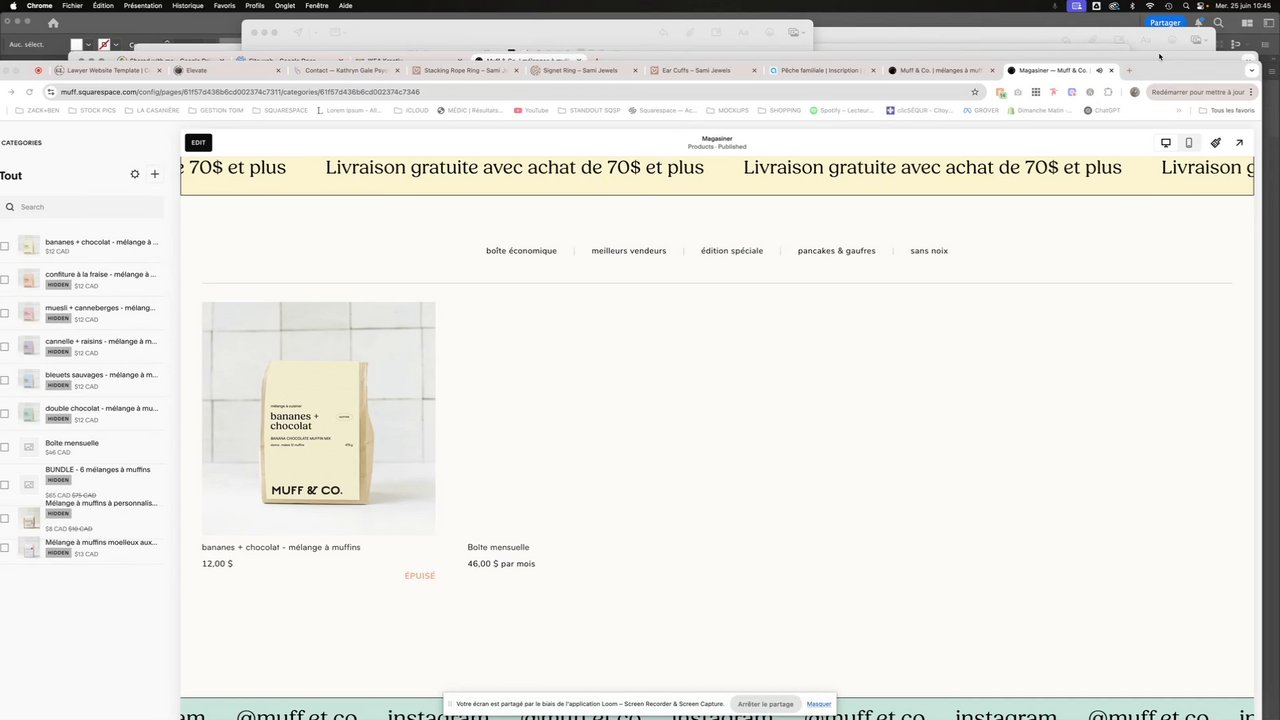The width and height of the screenshot is (1280, 720).
Task: Open a new Chrome tab
Action: point(1129,71)
